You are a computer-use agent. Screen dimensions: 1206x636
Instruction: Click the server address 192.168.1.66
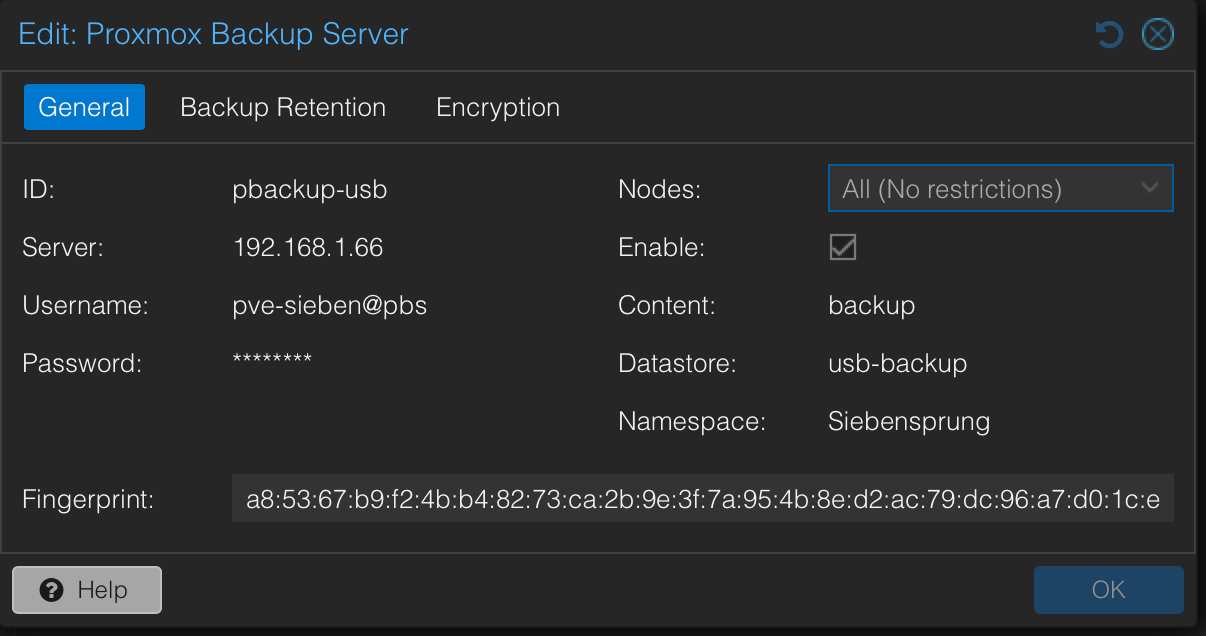[x=308, y=247]
